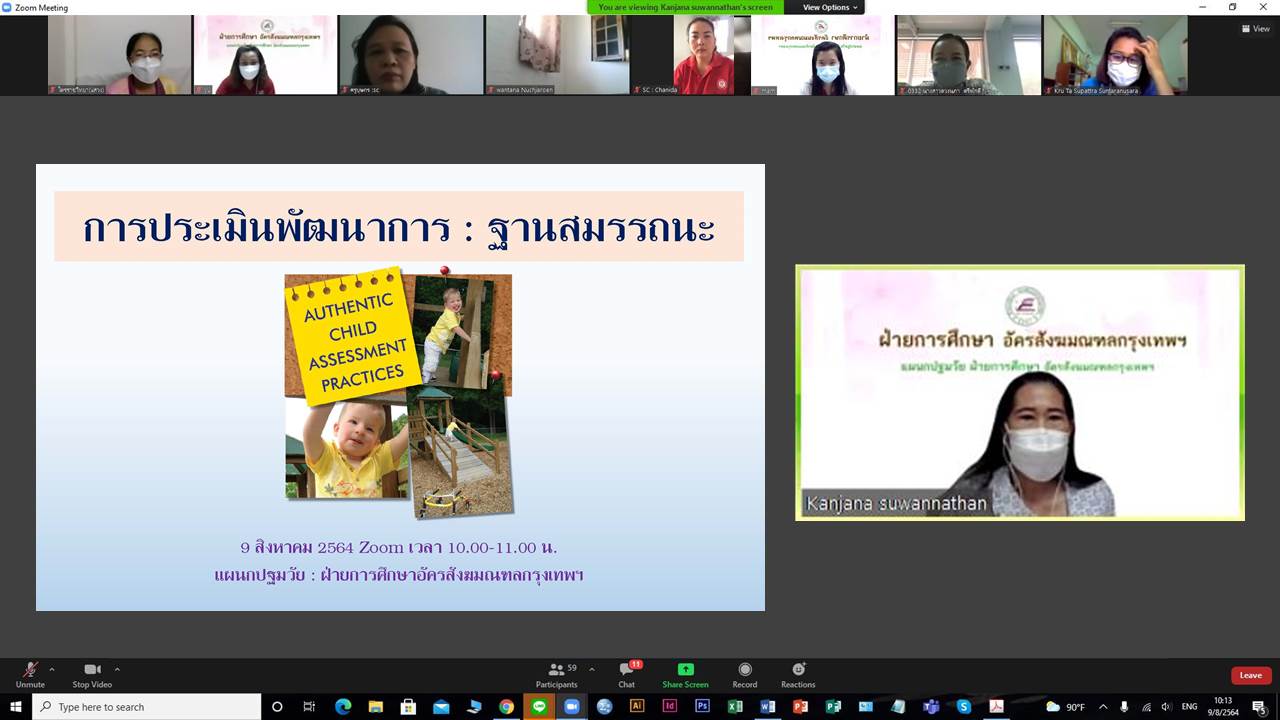Expand the Participants options arrow

pos(592,669)
